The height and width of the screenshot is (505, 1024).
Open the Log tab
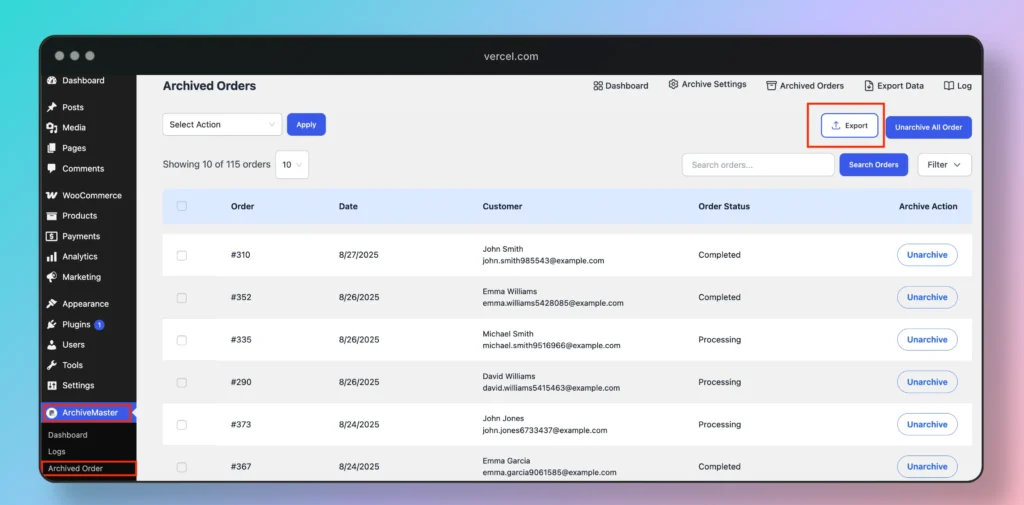(x=958, y=86)
